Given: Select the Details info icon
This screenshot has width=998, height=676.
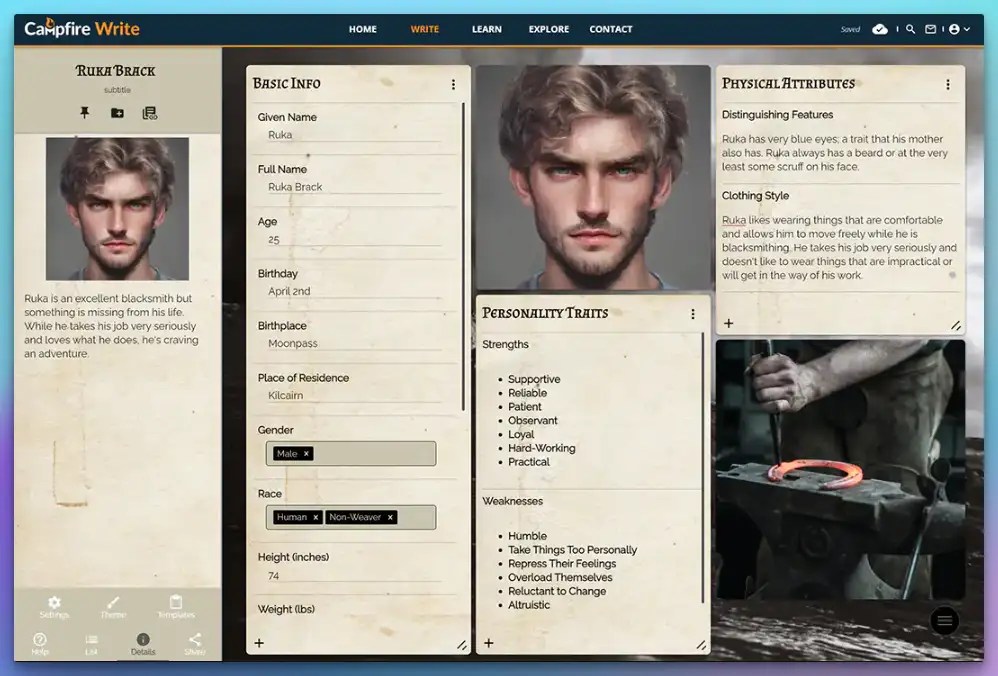Looking at the screenshot, I should 143,644.
